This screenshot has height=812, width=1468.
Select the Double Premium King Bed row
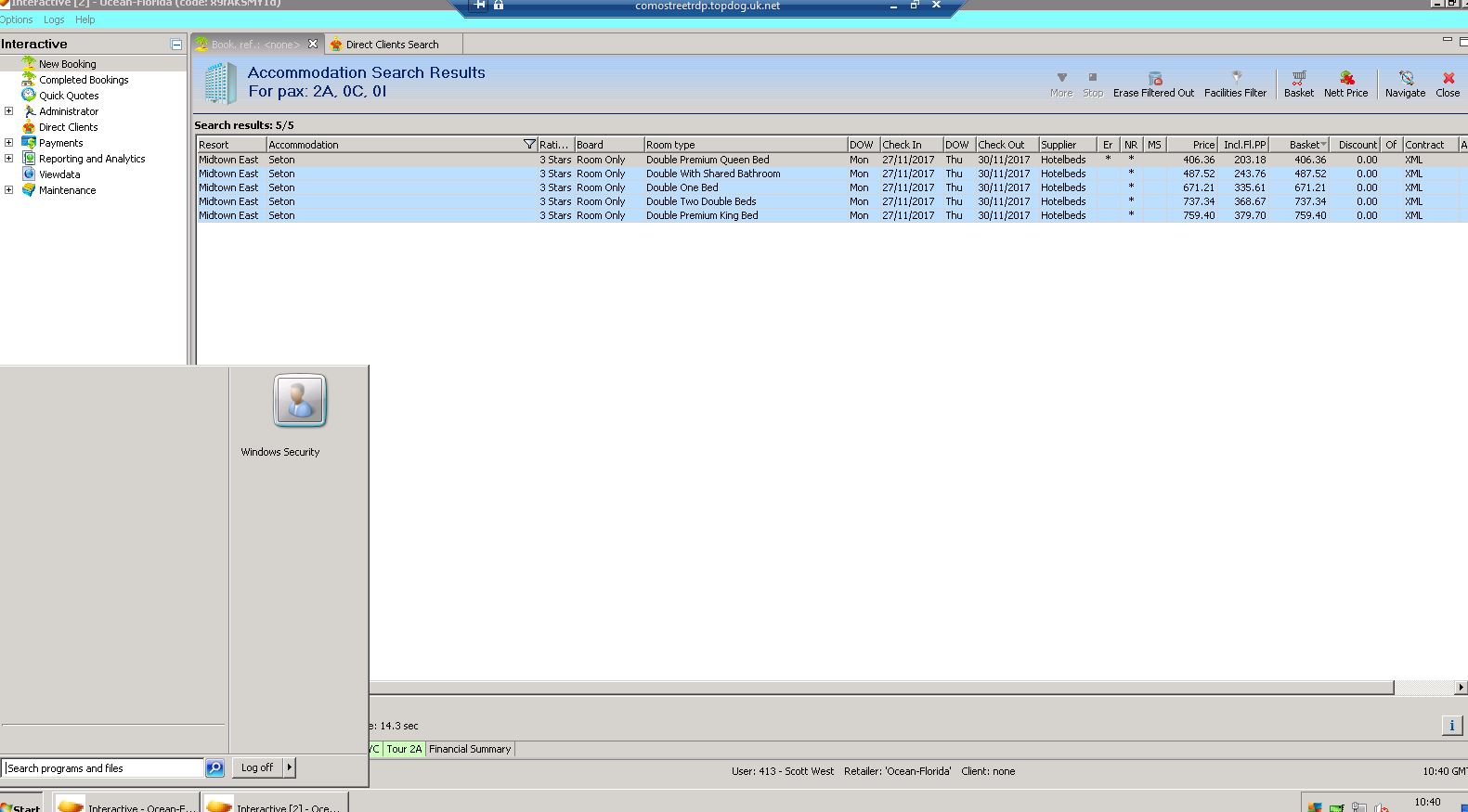click(x=831, y=215)
